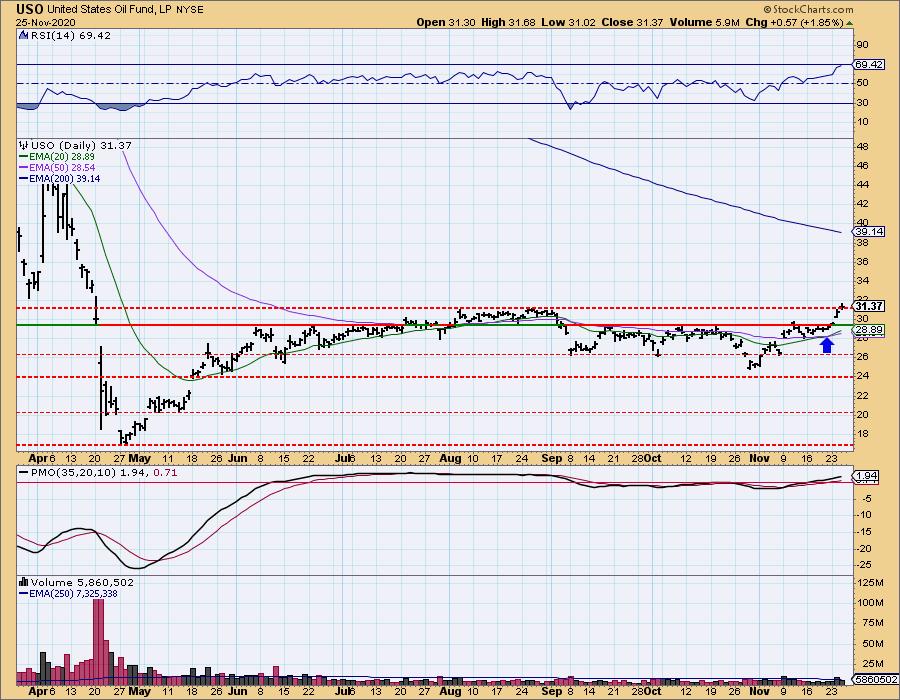Open the StockCharts.com copyright link
The image size is (900, 700).
click(x=808, y=9)
